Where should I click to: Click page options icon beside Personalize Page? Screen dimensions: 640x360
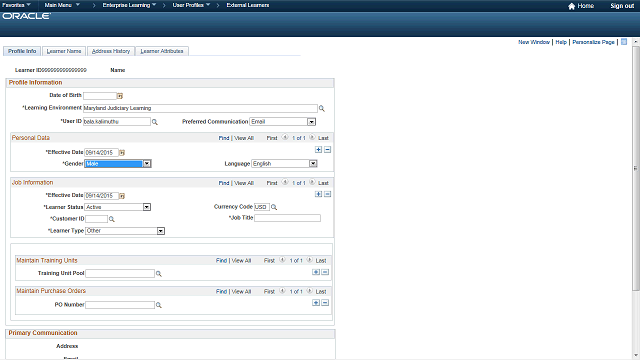click(624, 42)
